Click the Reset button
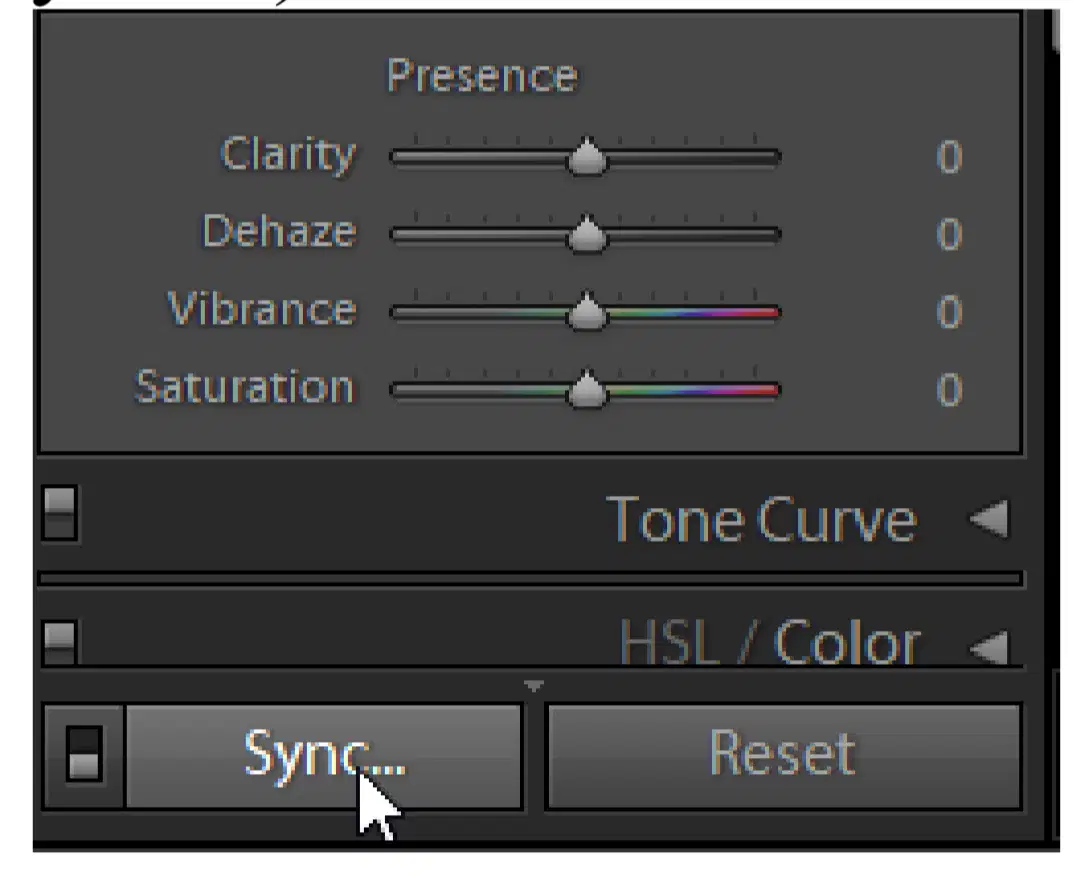 click(783, 755)
